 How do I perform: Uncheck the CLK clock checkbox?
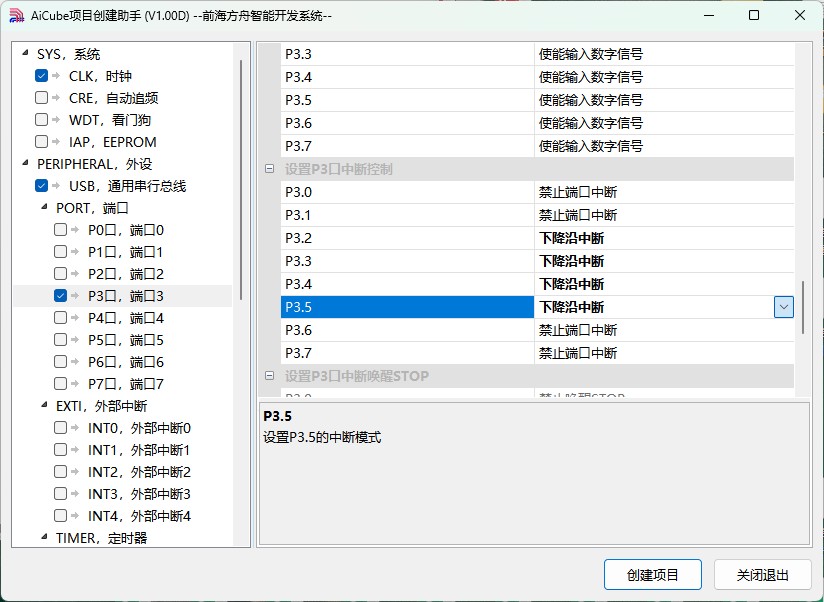tap(42, 76)
